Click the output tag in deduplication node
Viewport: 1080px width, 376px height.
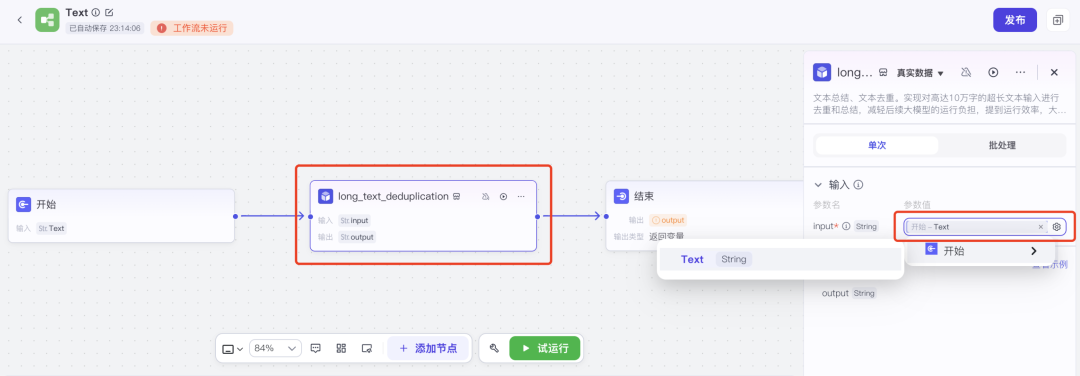pyautogui.click(x=357, y=237)
